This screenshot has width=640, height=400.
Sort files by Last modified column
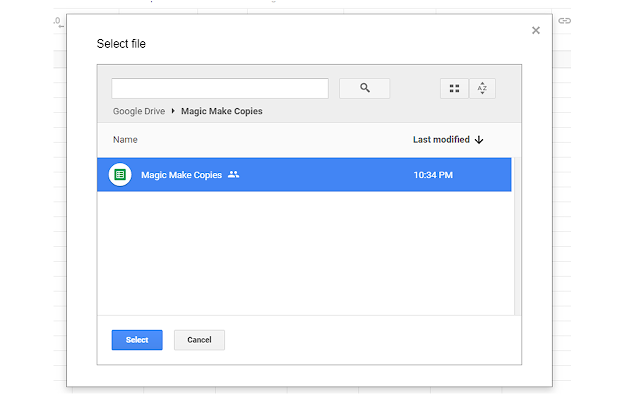pos(441,140)
